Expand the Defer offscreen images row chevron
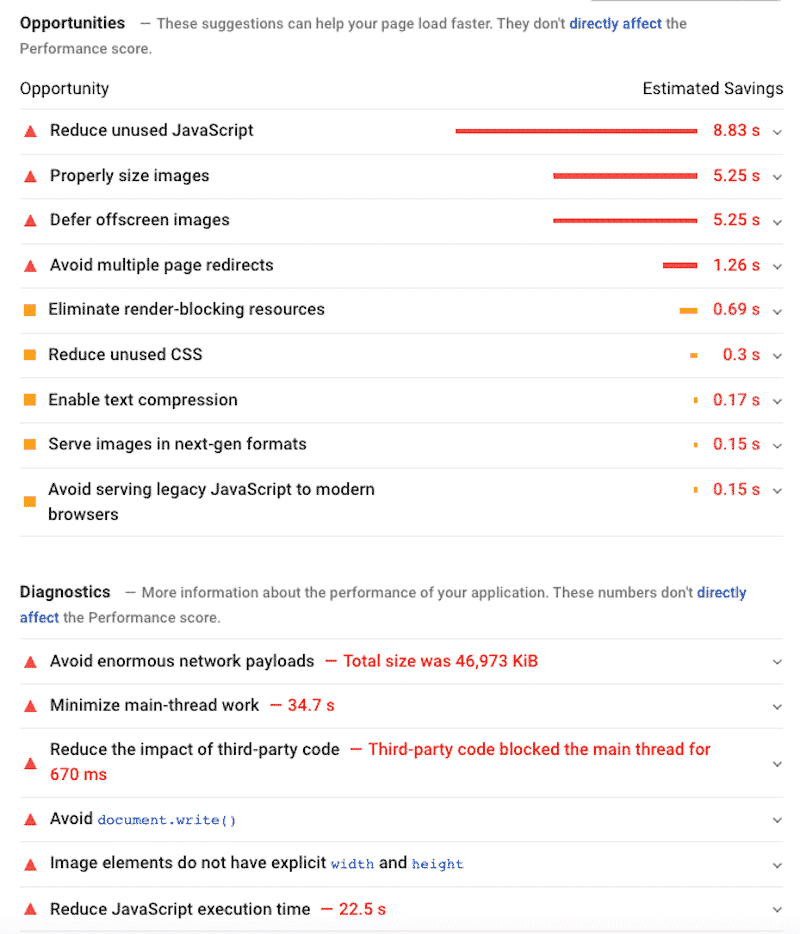The height and width of the screenshot is (934, 800). [777, 221]
